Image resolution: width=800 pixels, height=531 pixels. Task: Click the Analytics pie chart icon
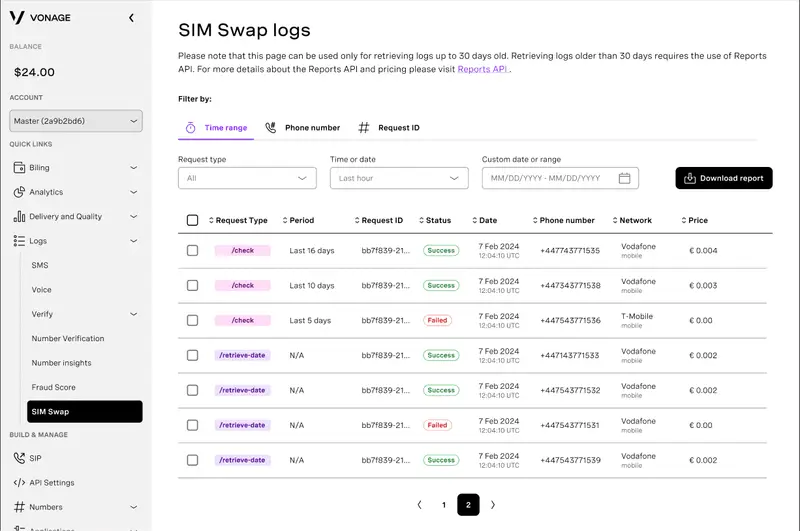(x=19, y=192)
